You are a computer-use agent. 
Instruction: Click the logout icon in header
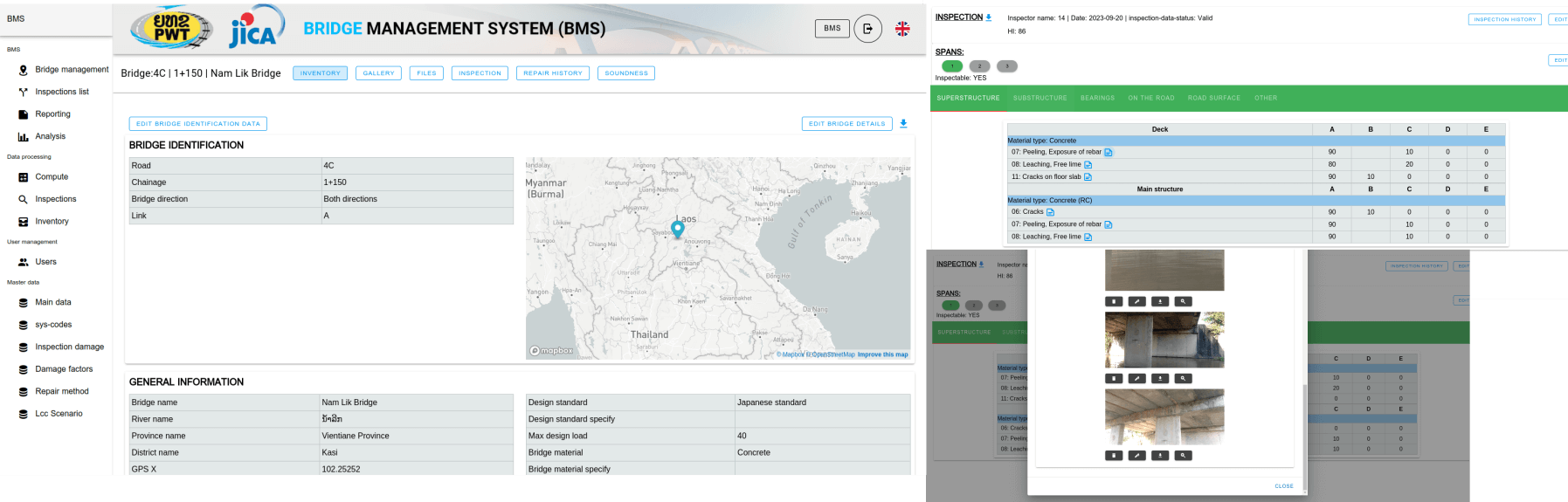tap(867, 28)
